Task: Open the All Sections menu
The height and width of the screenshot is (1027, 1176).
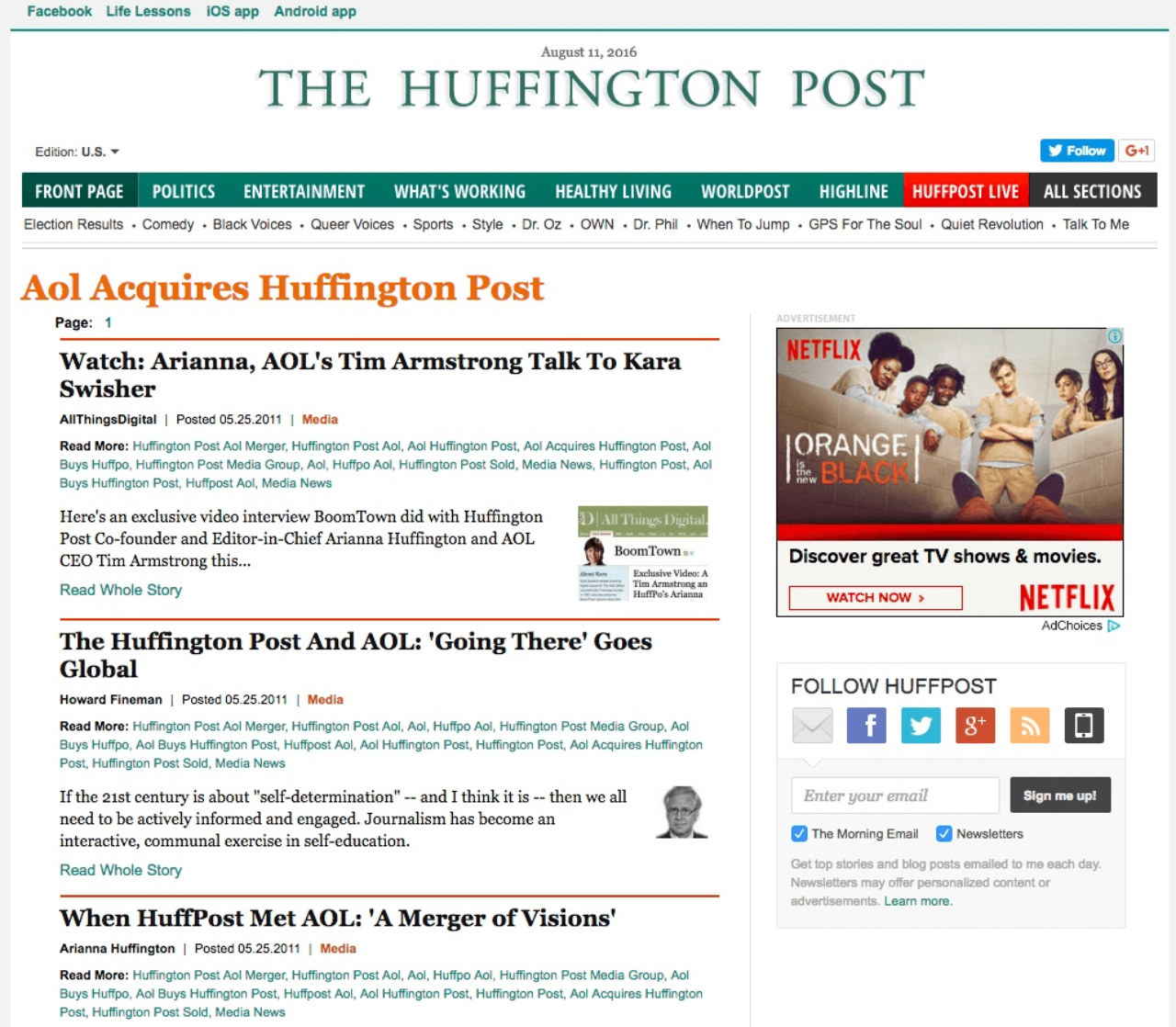Action: click(1092, 191)
